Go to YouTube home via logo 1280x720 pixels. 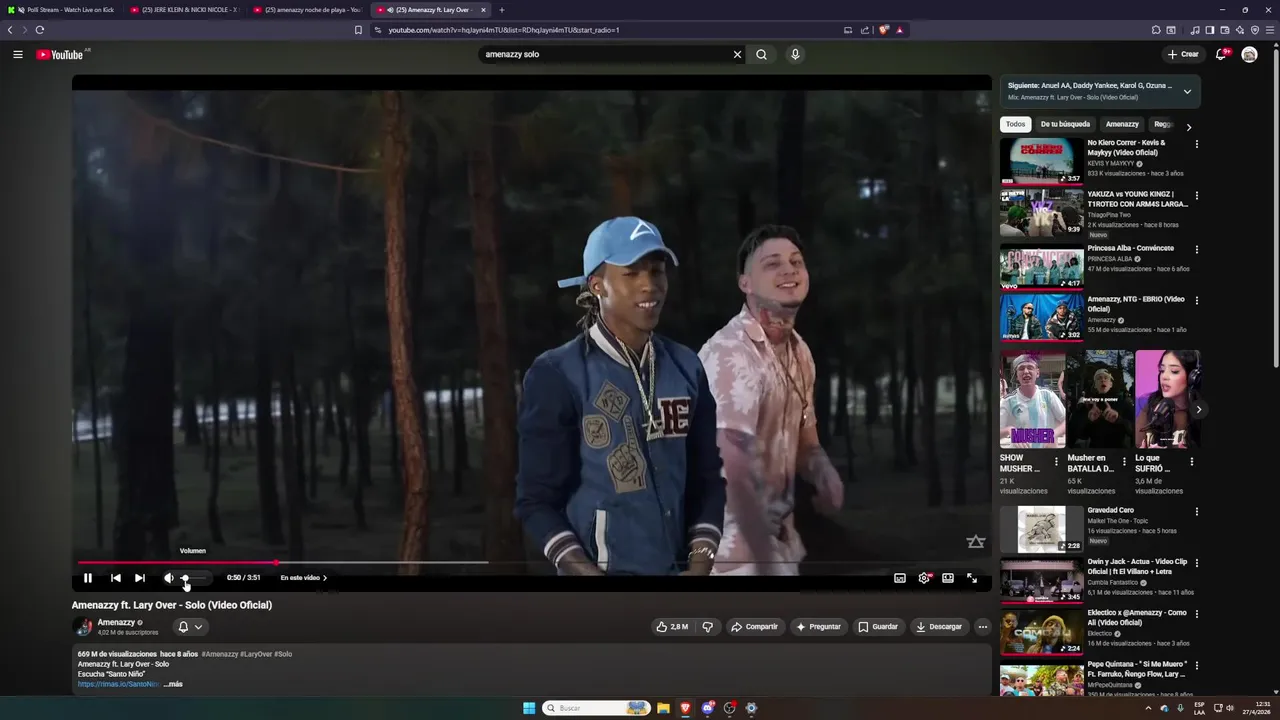60,55
